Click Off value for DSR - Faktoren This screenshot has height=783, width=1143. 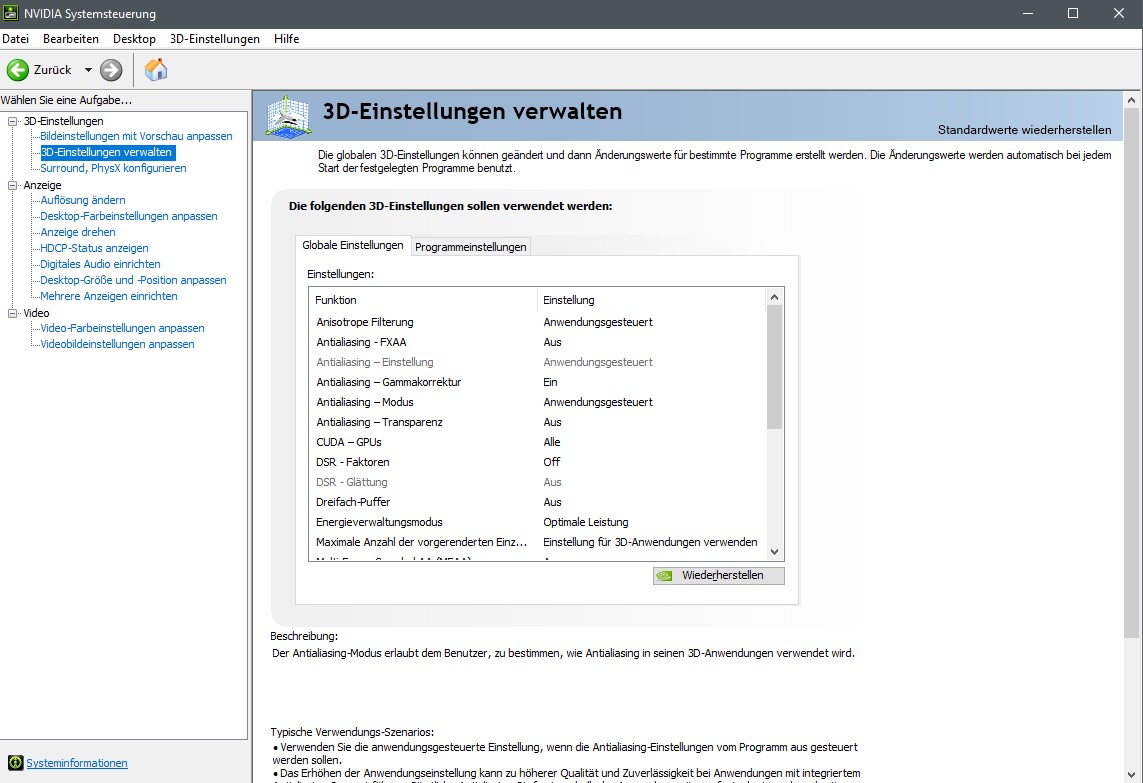tap(552, 462)
